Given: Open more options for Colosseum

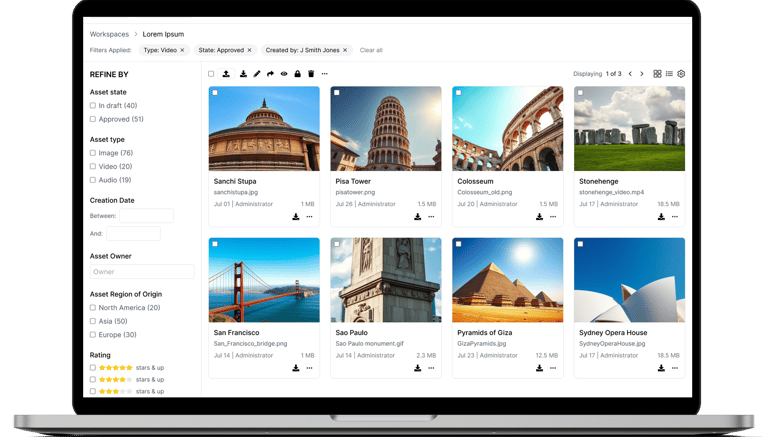Looking at the screenshot, I should pos(553,217).
